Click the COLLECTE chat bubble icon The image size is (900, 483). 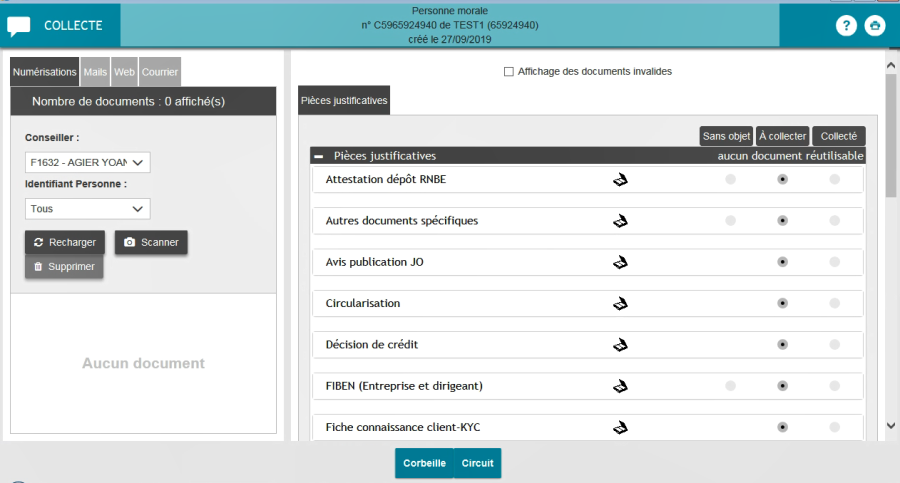19,26
